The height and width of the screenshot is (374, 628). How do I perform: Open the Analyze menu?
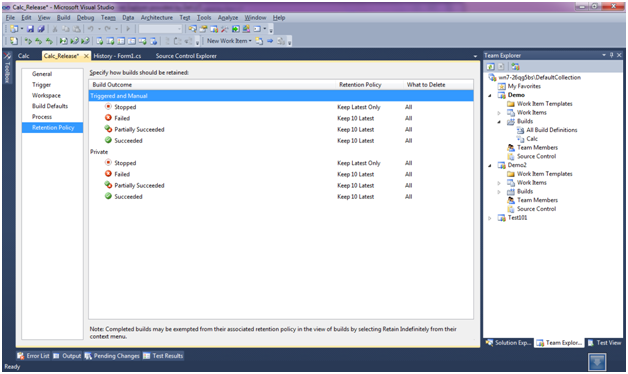coord(228,18)
